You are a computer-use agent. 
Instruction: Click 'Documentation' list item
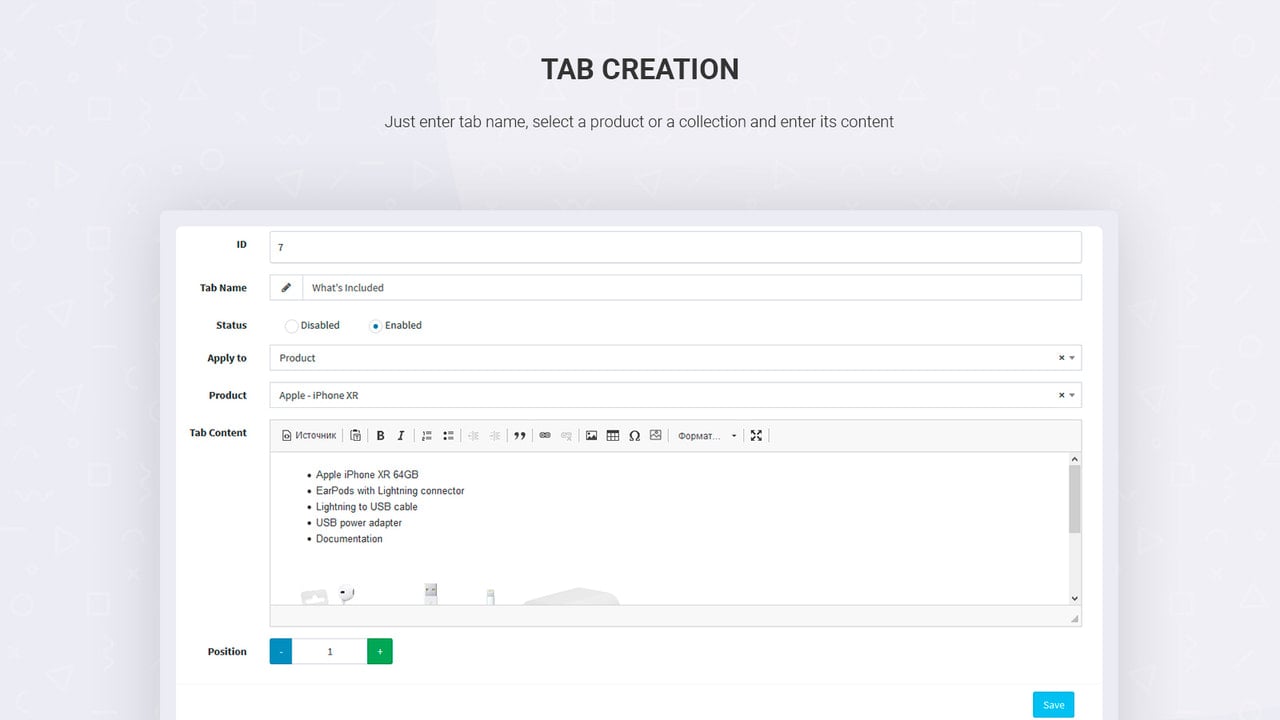349,539
